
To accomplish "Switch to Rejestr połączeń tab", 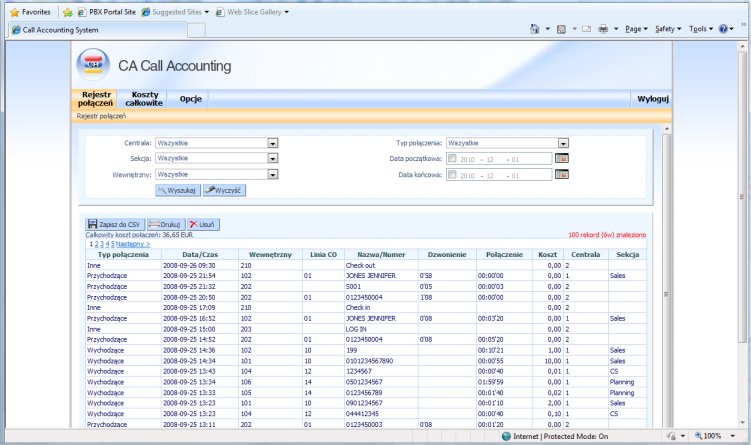I will tap(95, 99).
